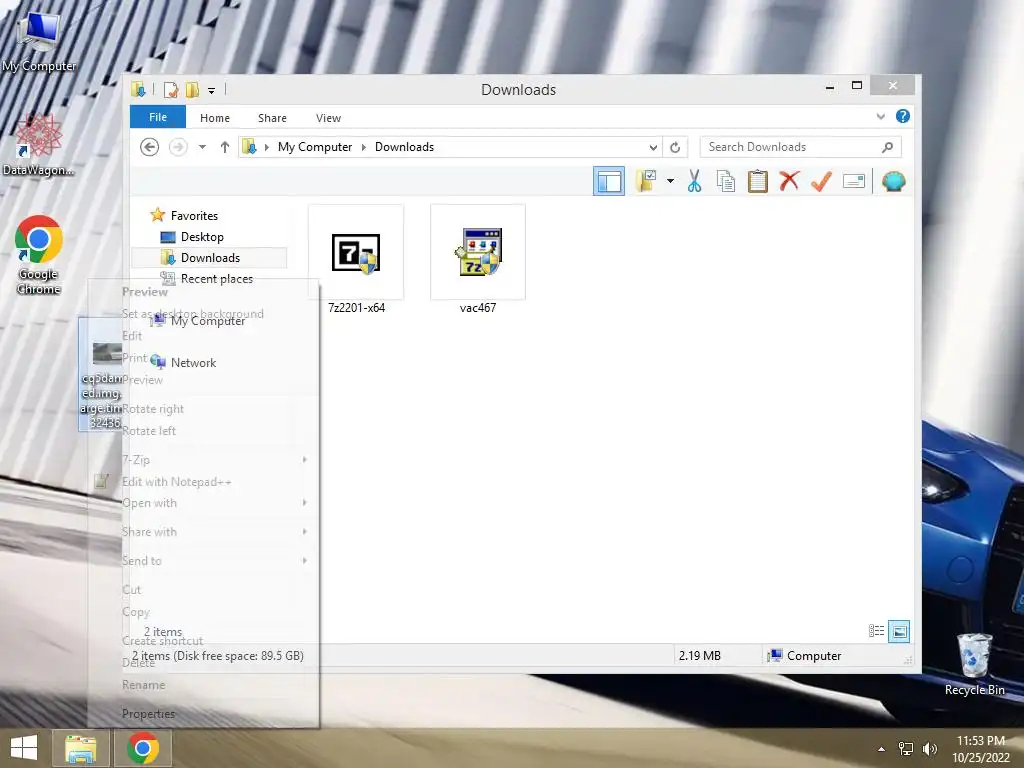Select Desktop in navigation pane
1024x768 pixels.
[192, 236]
